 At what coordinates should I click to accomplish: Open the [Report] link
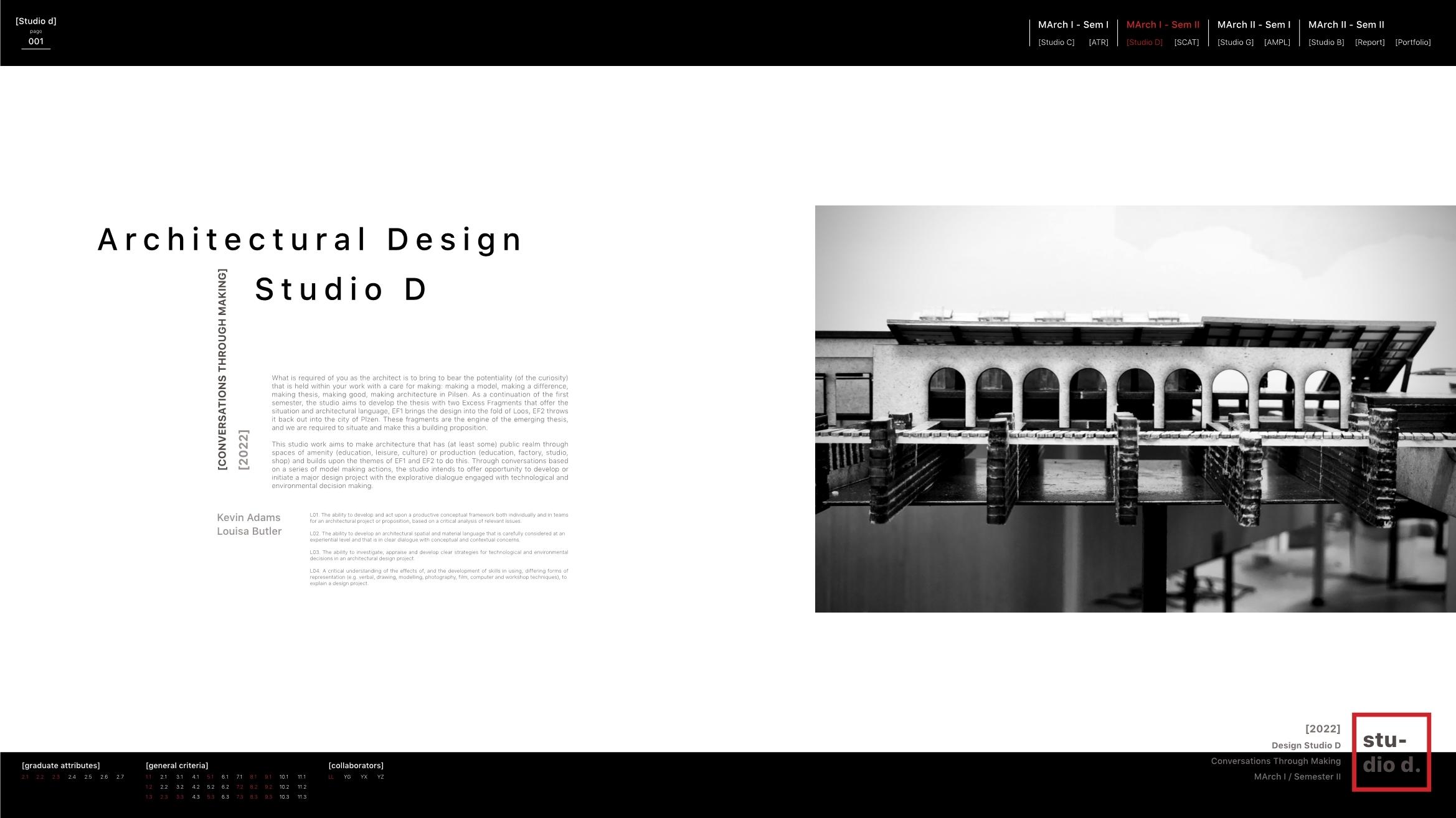[1369, 42]
